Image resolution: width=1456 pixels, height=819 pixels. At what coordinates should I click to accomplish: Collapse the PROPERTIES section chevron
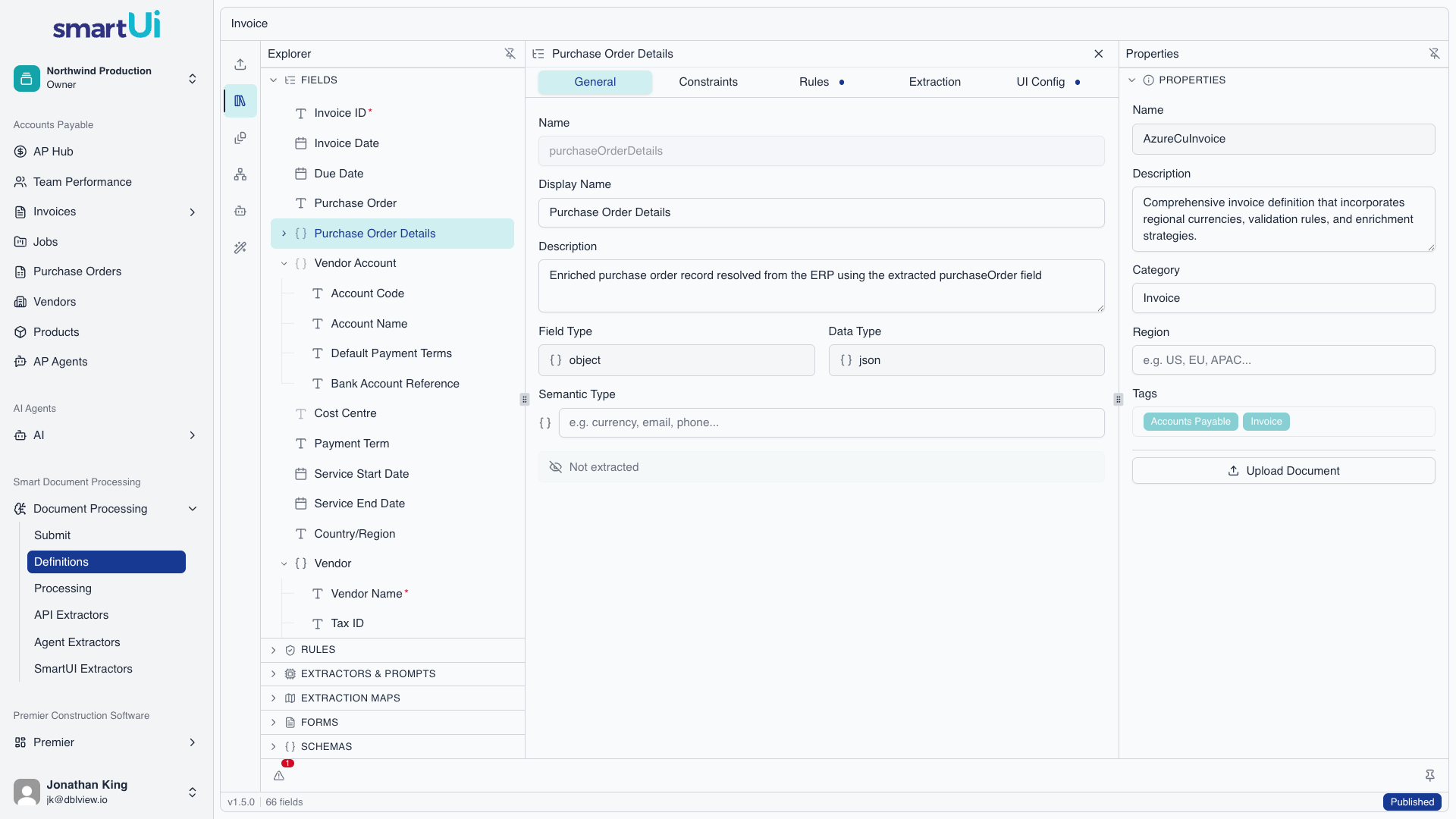1132,80
